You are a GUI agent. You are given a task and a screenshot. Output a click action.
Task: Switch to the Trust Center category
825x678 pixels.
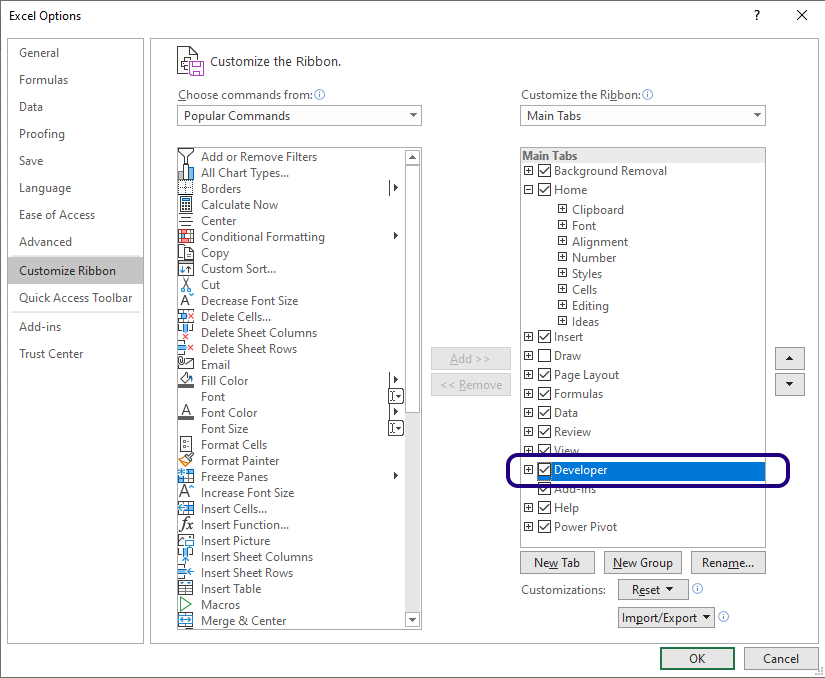[51, 354]
